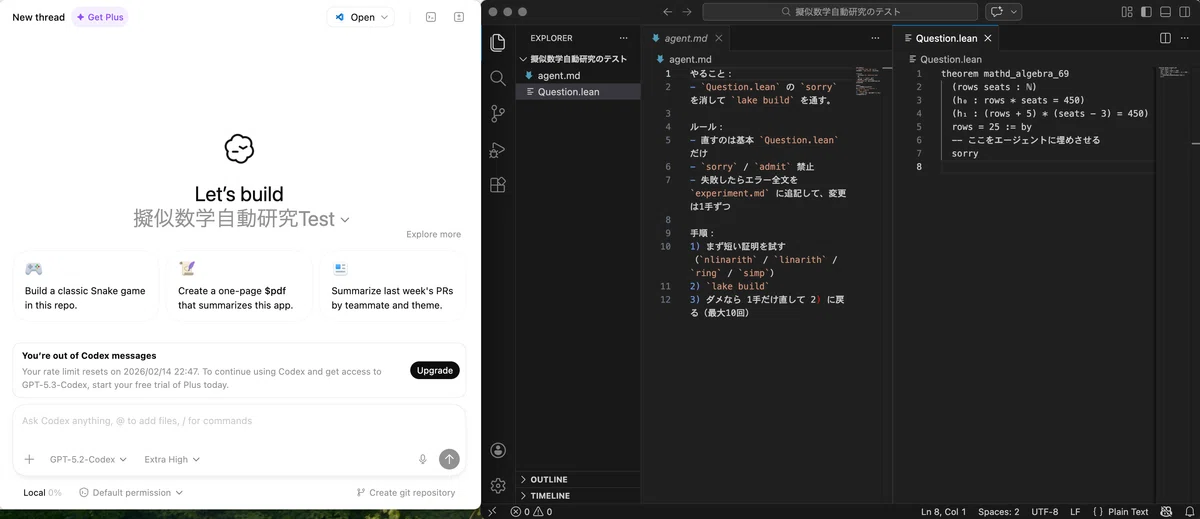Viewport: 1200px width, 519px height.
Task: Add attachment with the plus icon in Codex
Action: pos(29,459)
